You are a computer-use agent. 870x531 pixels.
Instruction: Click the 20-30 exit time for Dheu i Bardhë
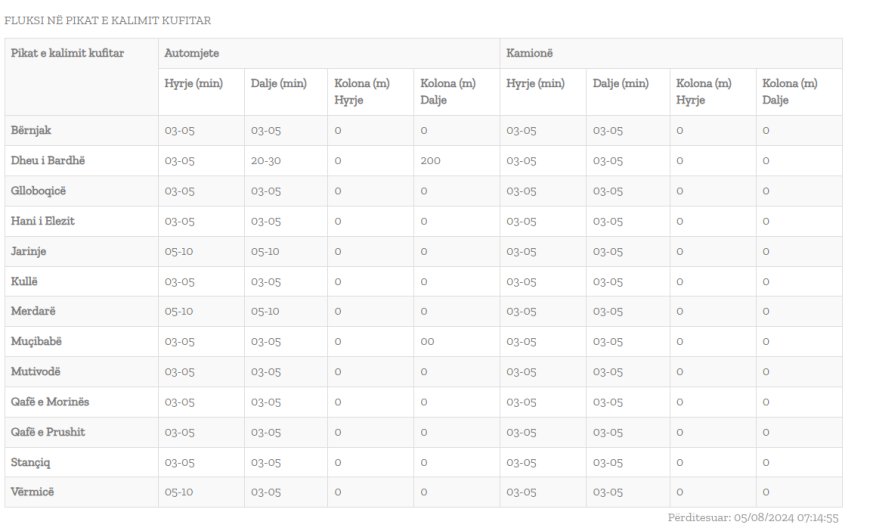tap(266, 161)
